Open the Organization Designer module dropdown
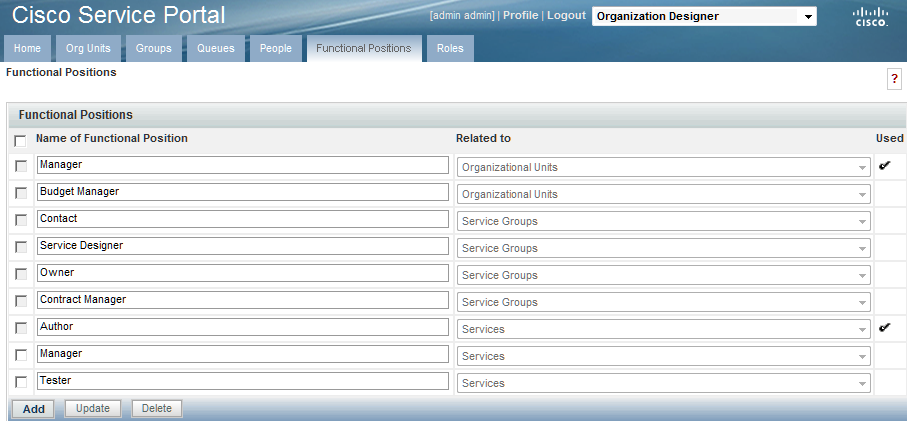The width and height of the screenshot is (907, 421). (x=704, y=16)
